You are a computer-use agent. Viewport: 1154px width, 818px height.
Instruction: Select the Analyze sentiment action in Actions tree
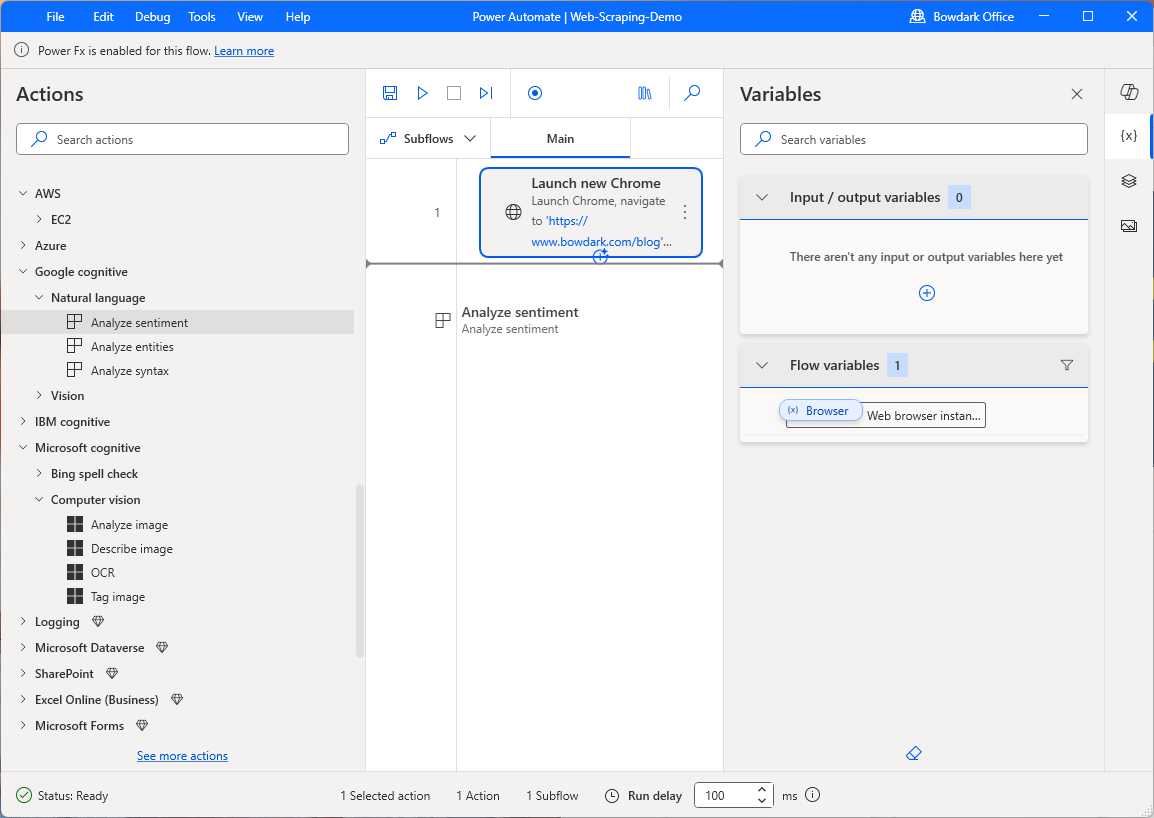(177, 322)
